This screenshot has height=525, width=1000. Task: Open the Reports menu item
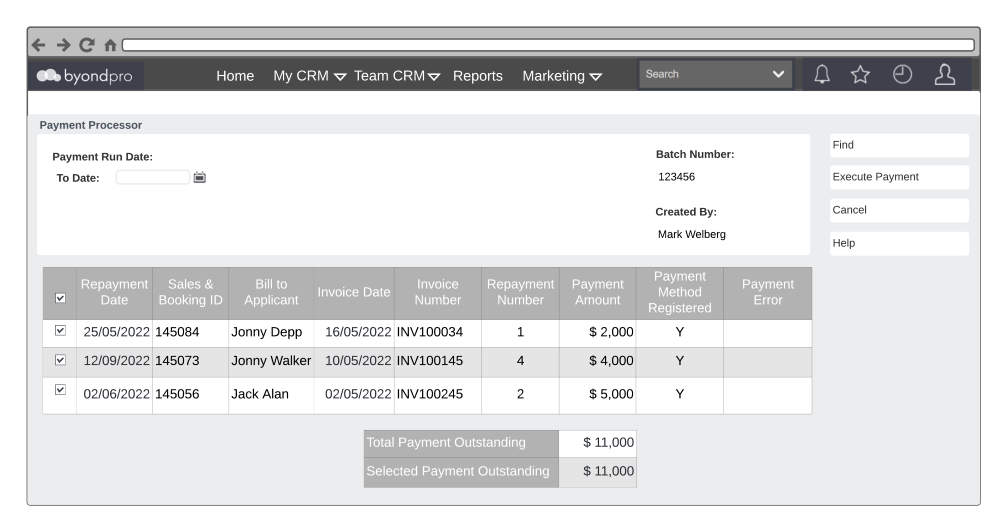coord(477,76)
